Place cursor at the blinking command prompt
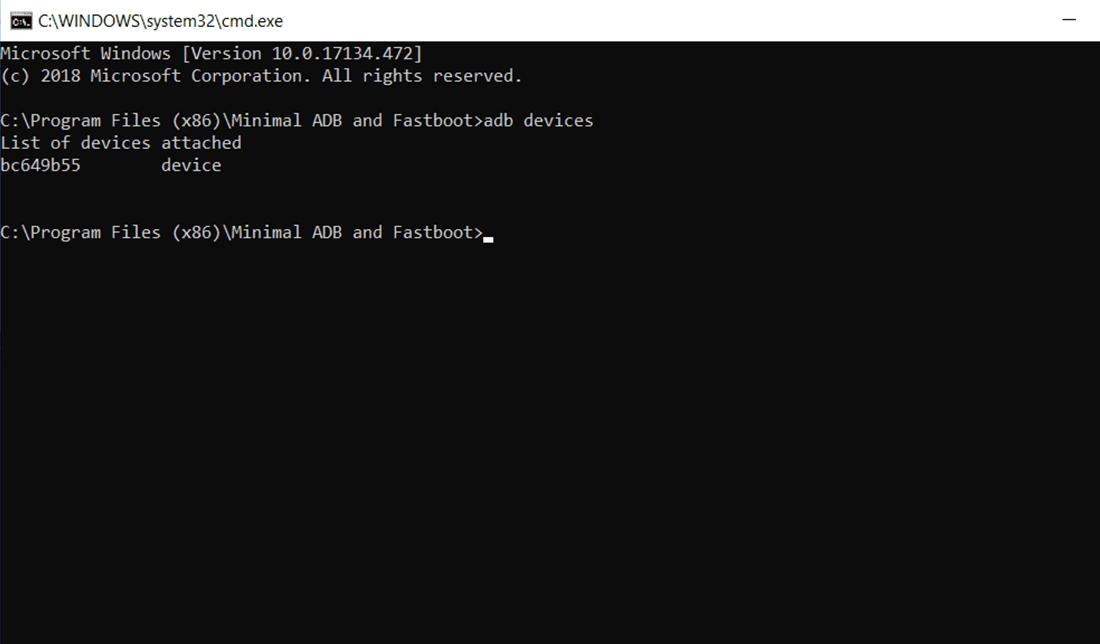 tap(487, 234)
